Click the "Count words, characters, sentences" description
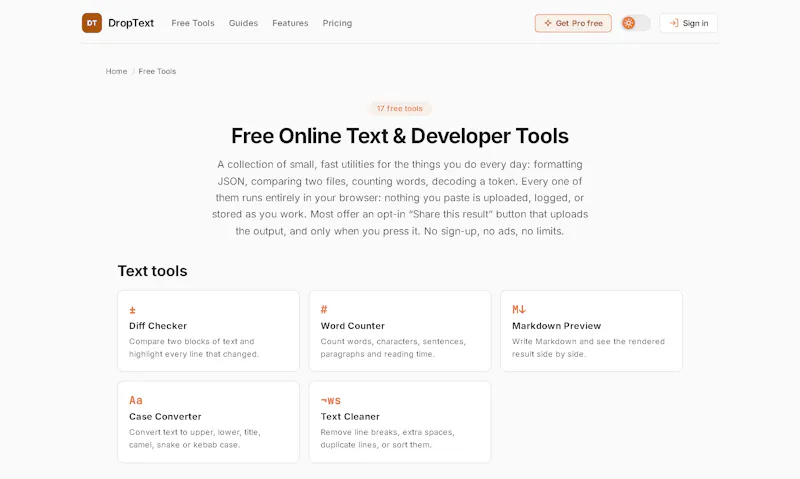Viewport: 800px width, 479px height. [x=393, y=347]
